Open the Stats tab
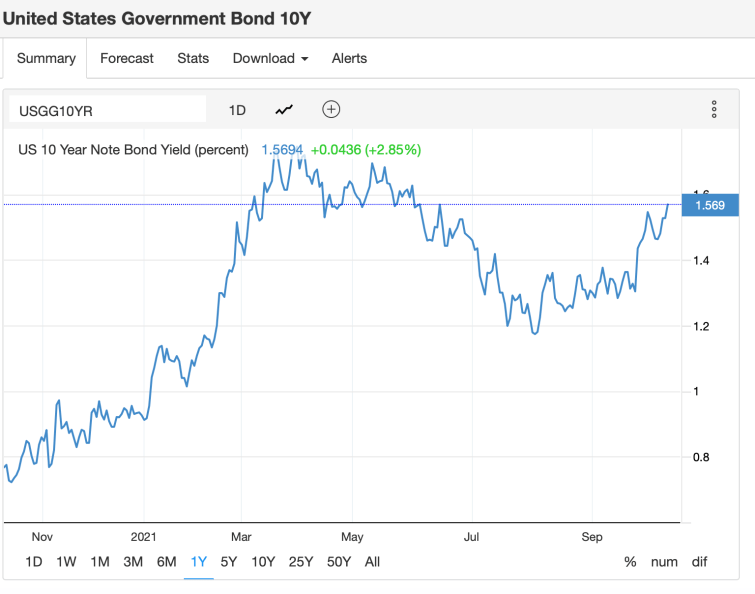The image size is (755, 594). tap(193, 58)
